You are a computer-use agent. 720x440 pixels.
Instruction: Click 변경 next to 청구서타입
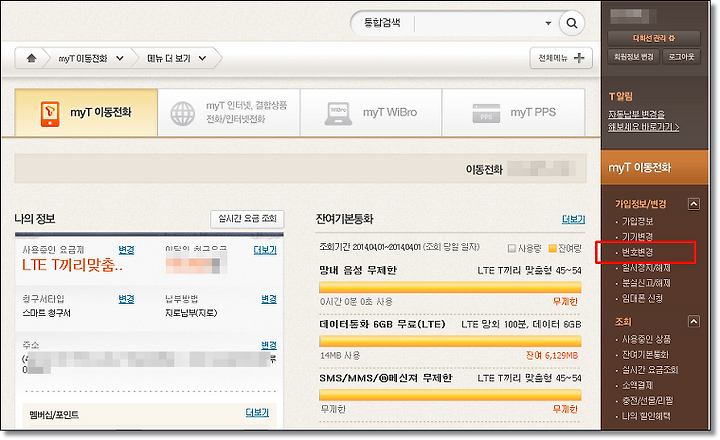[x=126, y=299]
